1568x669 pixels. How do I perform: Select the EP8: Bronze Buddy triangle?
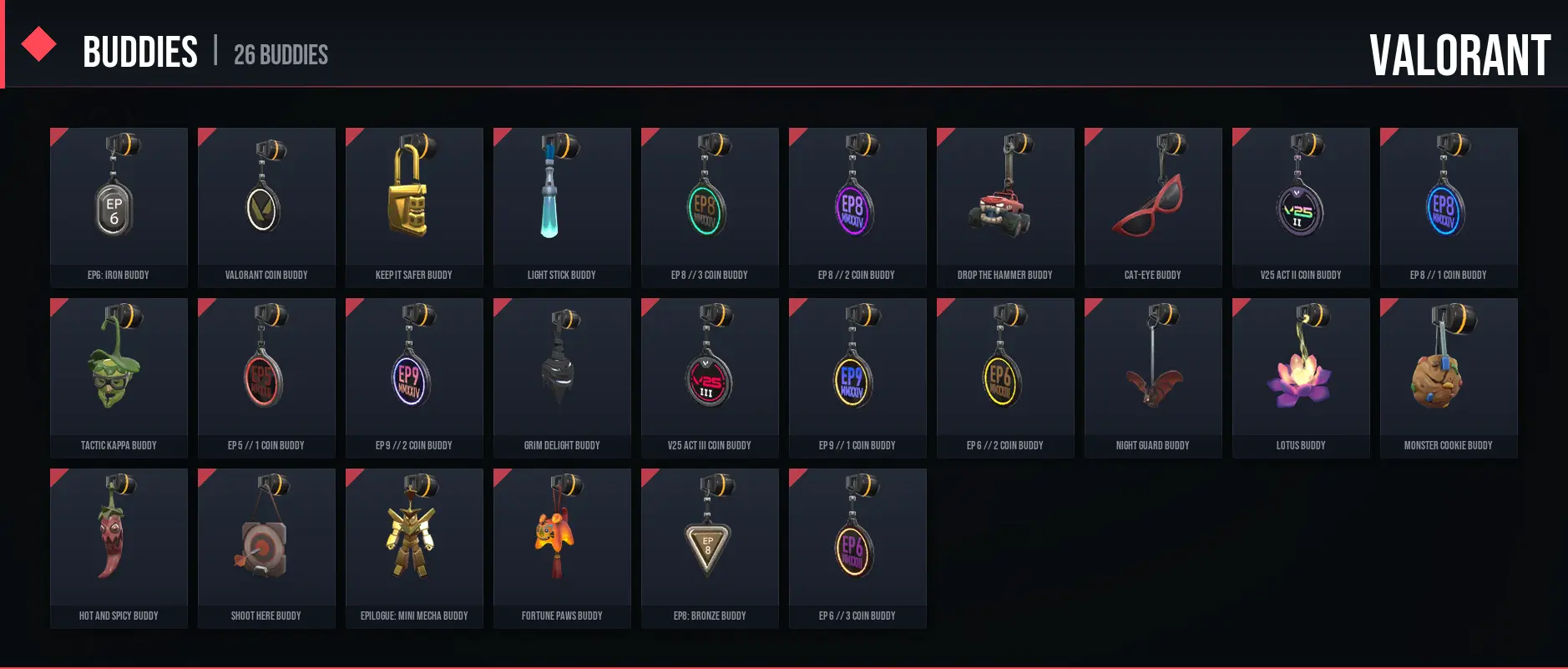pyautogui.click(x=710, y=548)
